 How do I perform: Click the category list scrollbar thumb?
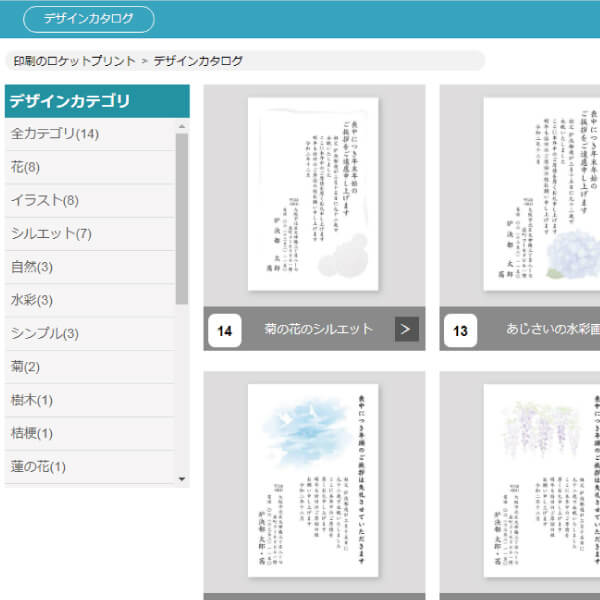[182, 219]
